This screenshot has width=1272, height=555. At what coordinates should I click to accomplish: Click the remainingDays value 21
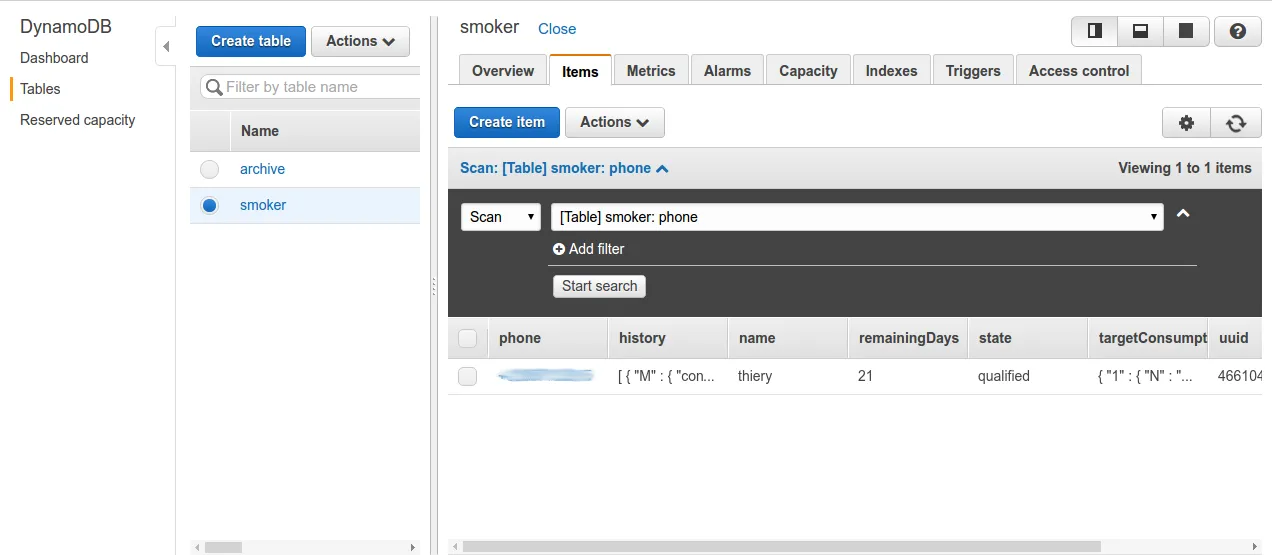point(866,376)
